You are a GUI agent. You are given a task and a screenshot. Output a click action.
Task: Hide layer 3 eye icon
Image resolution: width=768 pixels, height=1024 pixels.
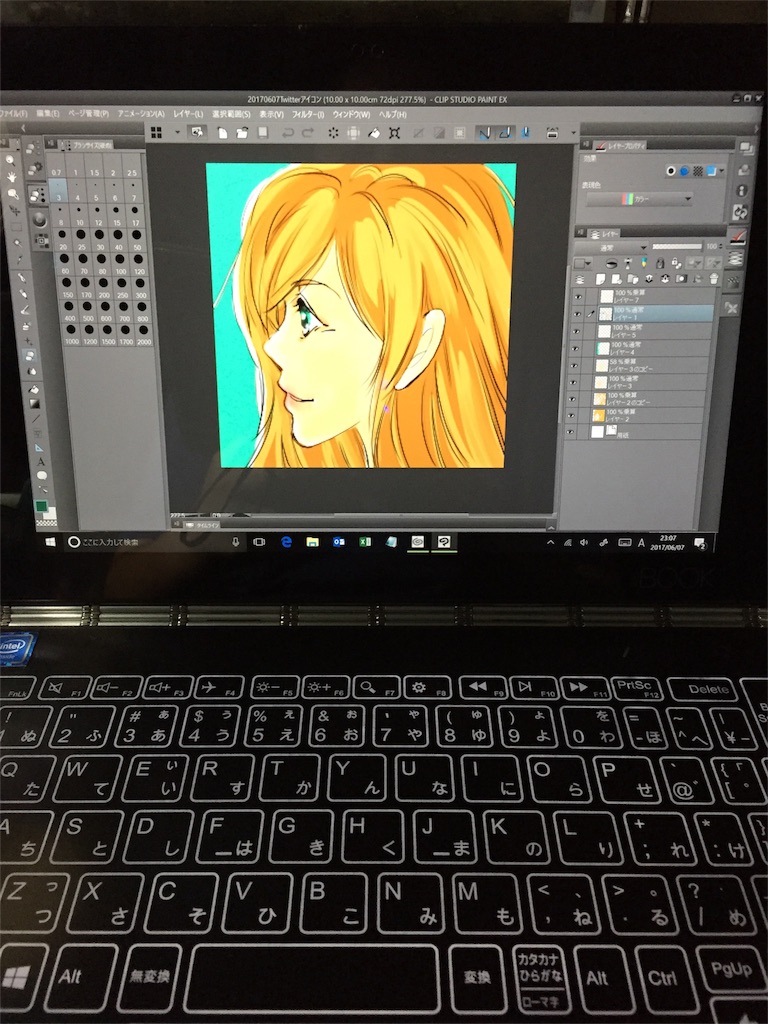click(x=574, y=382)
